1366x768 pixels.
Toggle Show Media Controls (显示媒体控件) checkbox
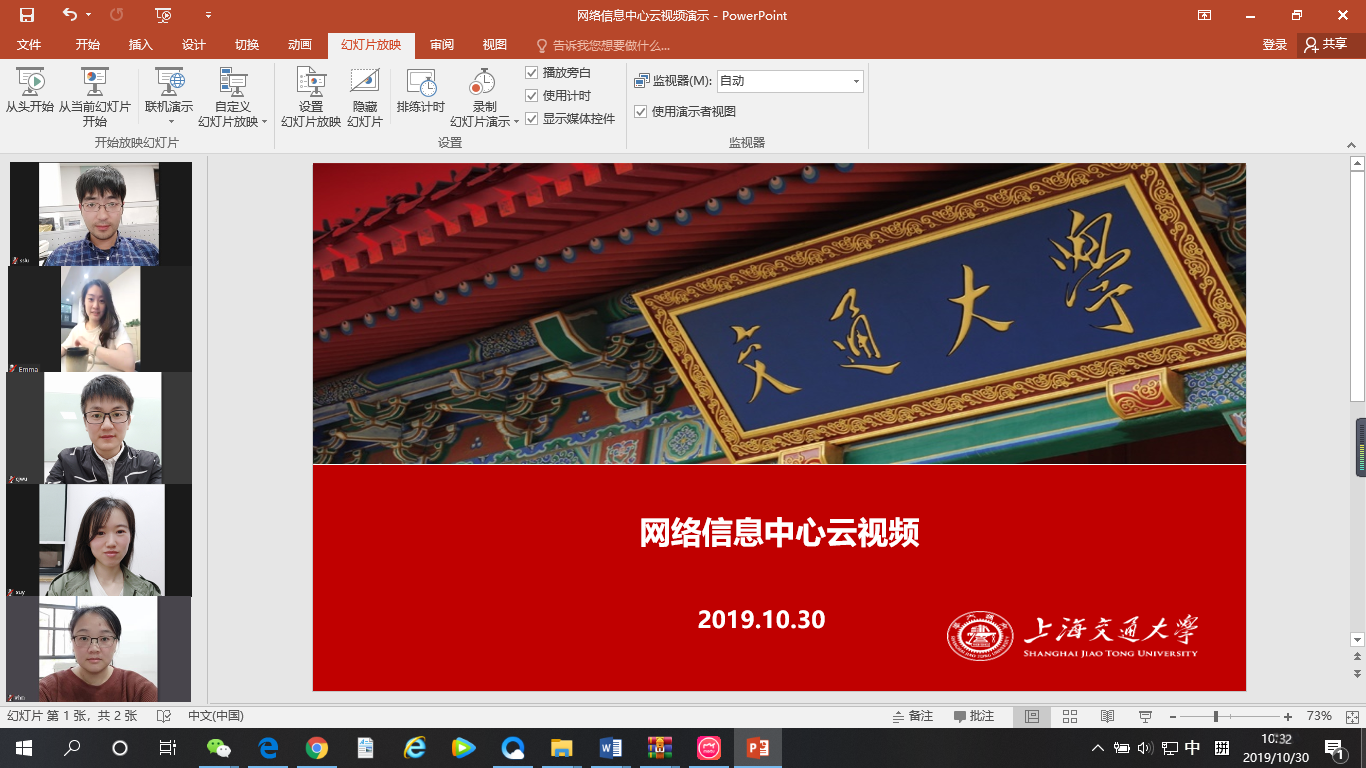tap(532, 118)
